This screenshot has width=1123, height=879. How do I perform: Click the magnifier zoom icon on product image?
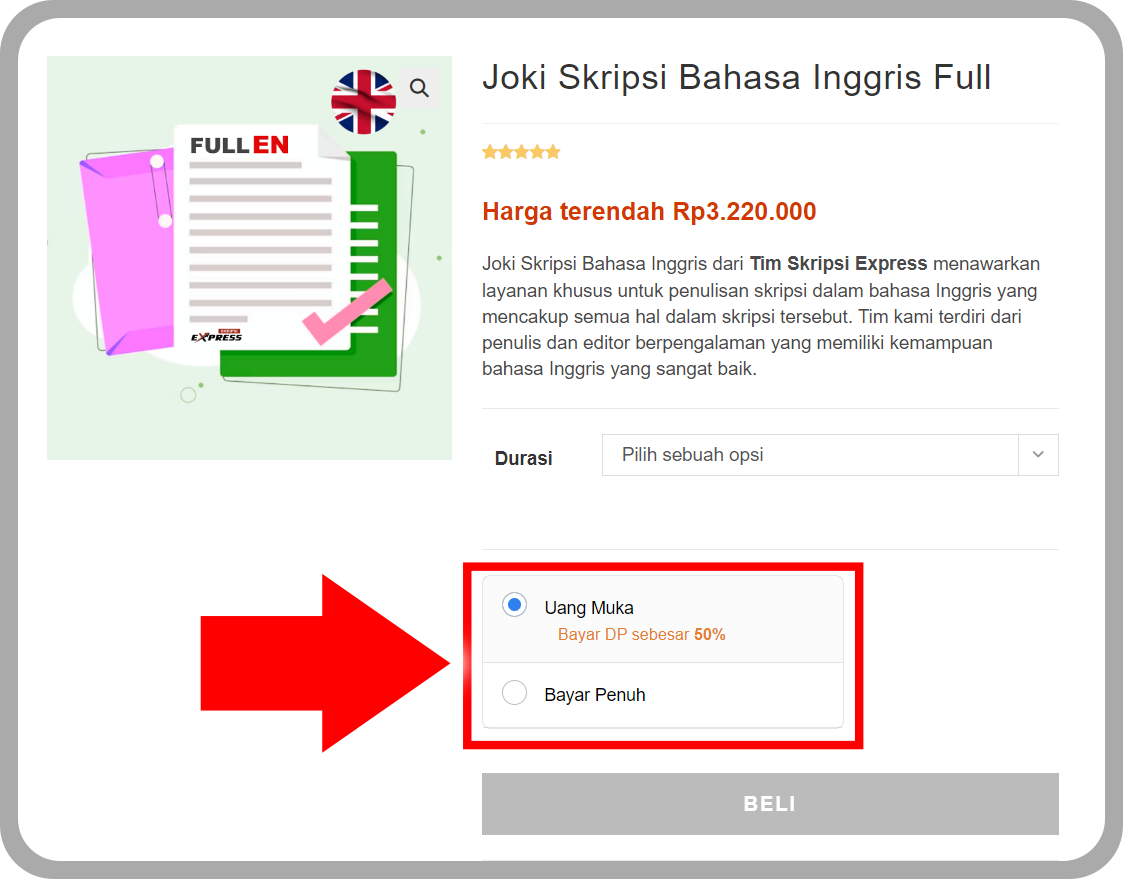pyautogui.click(x=419, y=88)
